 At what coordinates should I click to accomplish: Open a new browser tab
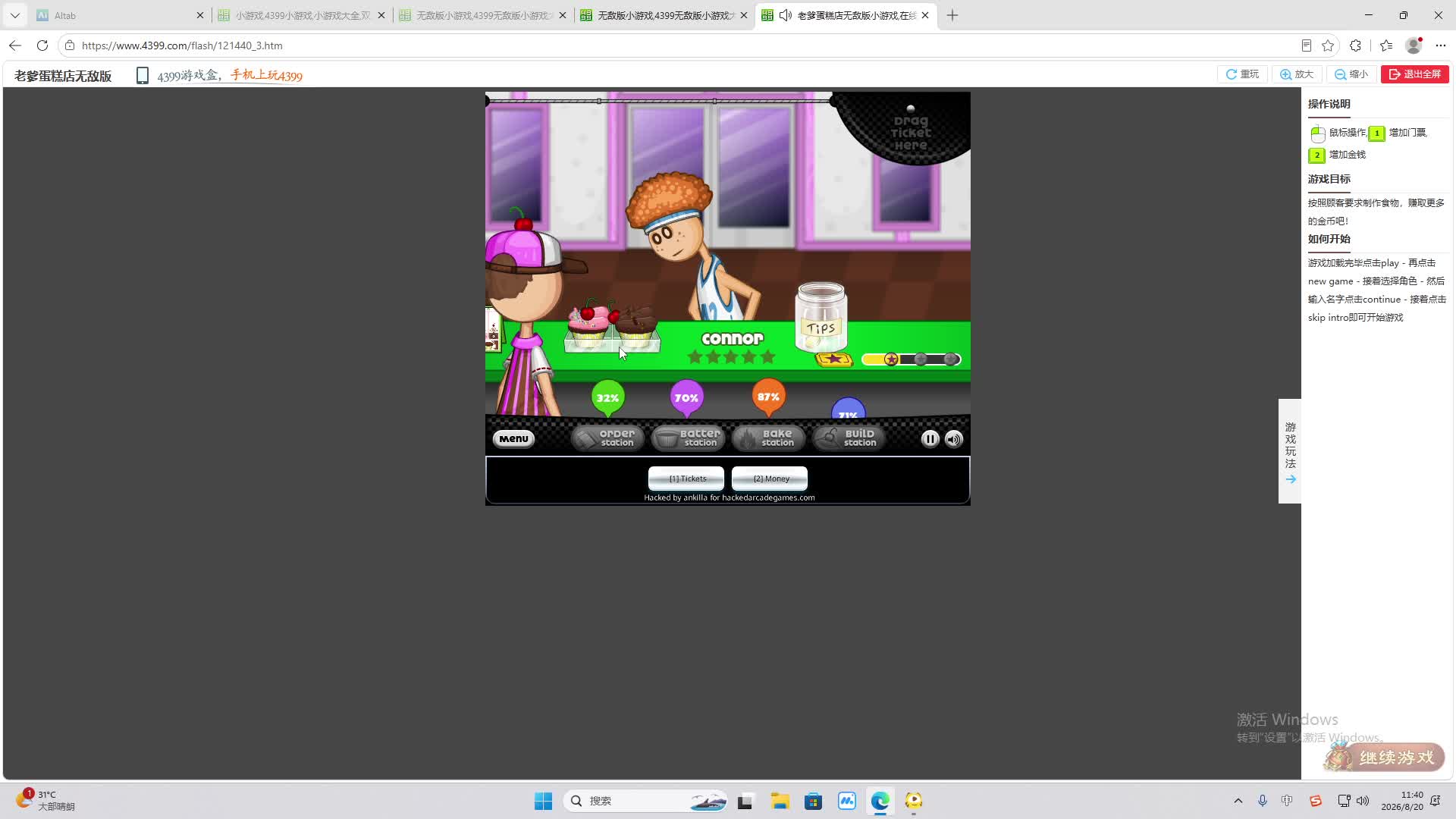point(952,15)
